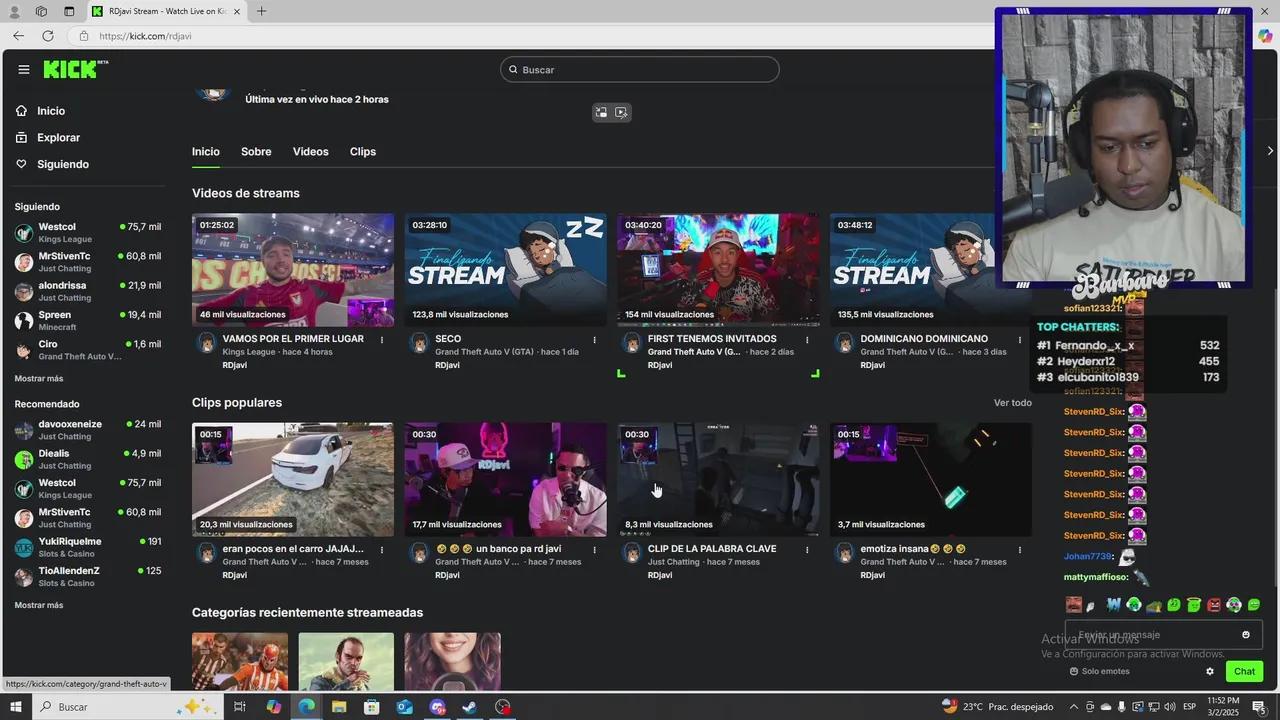Open File Explorer from taskbar
The height and width of the screenshot is (720, 1280).
pos(339,707)
